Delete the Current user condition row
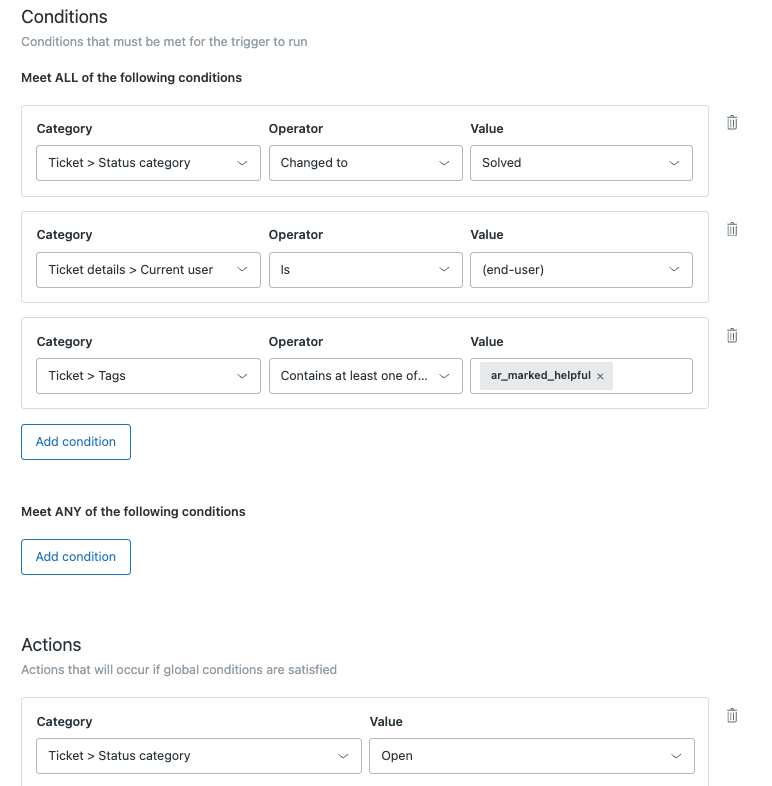 [732, 229]
